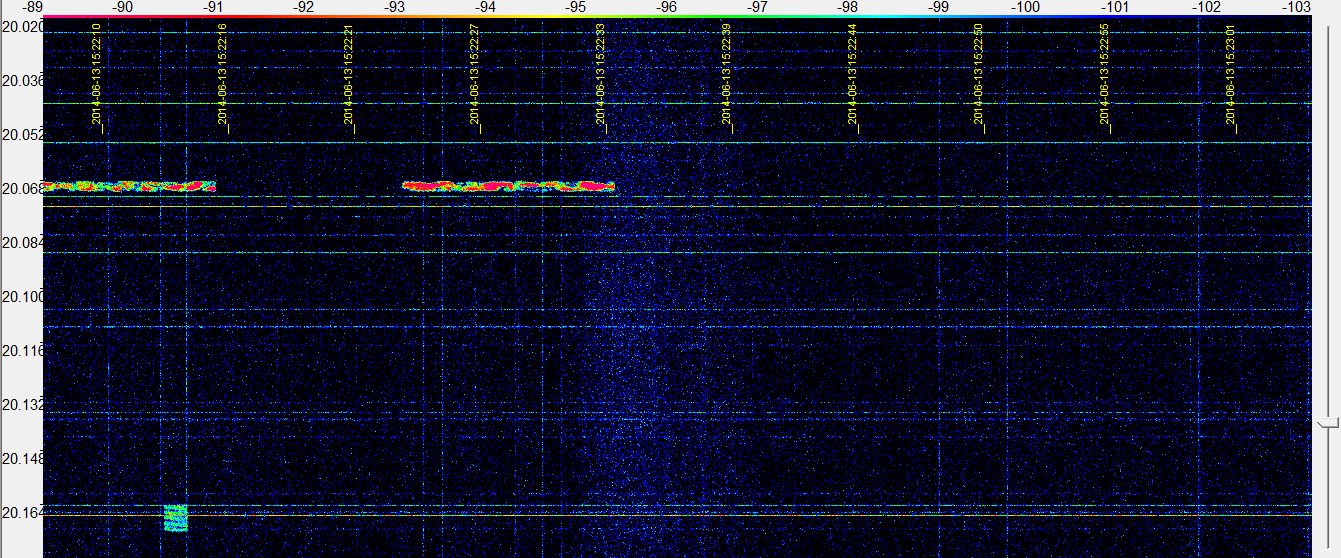This screenshot has height=558, width=1341.
Task: Click the 20.164 frequency axis label
Action: pyautogui.click(x=22, y=513)
